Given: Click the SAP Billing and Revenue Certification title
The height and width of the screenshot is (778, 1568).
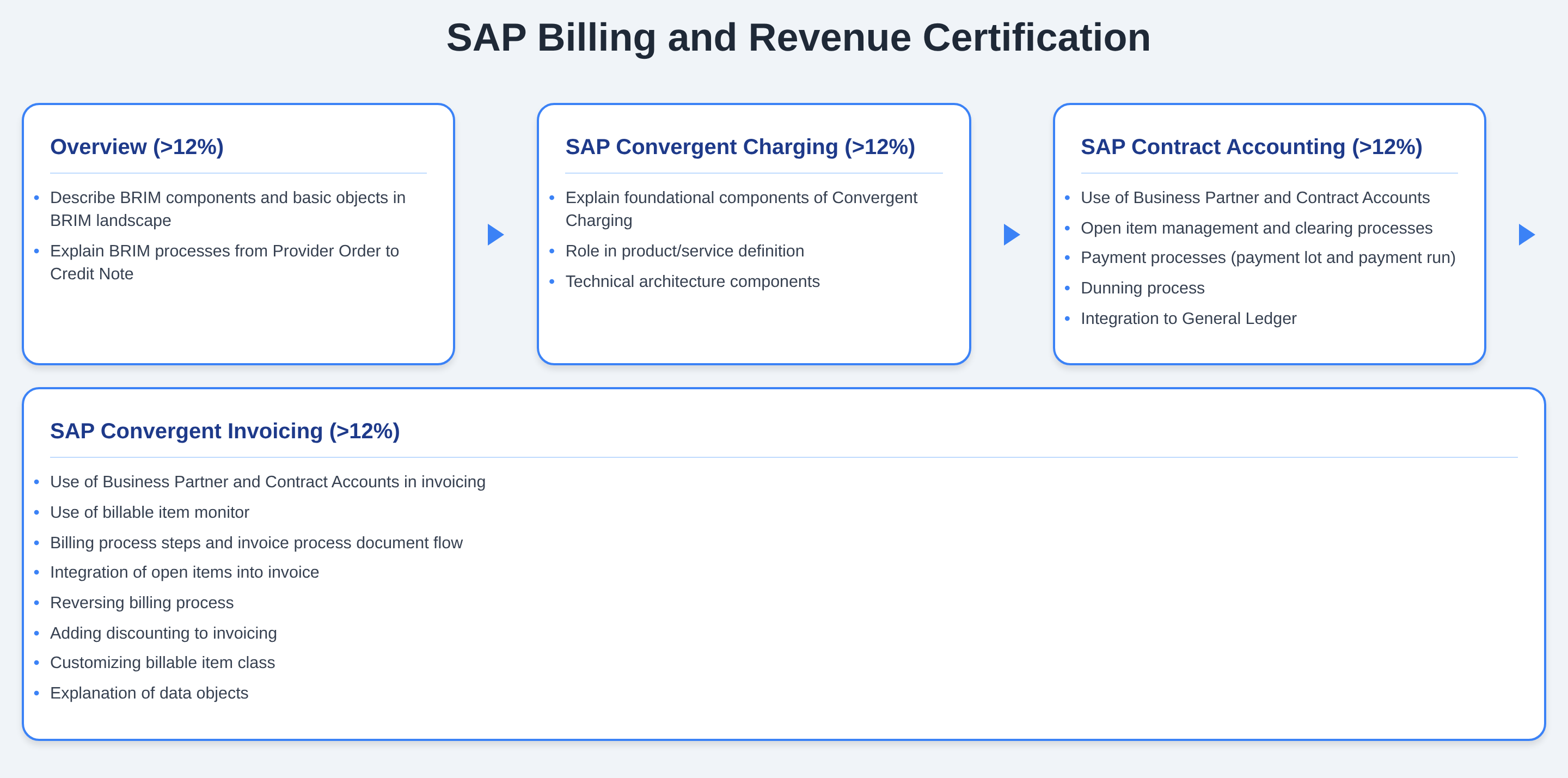Looking at the screenshot, I should tap(798, 38).
